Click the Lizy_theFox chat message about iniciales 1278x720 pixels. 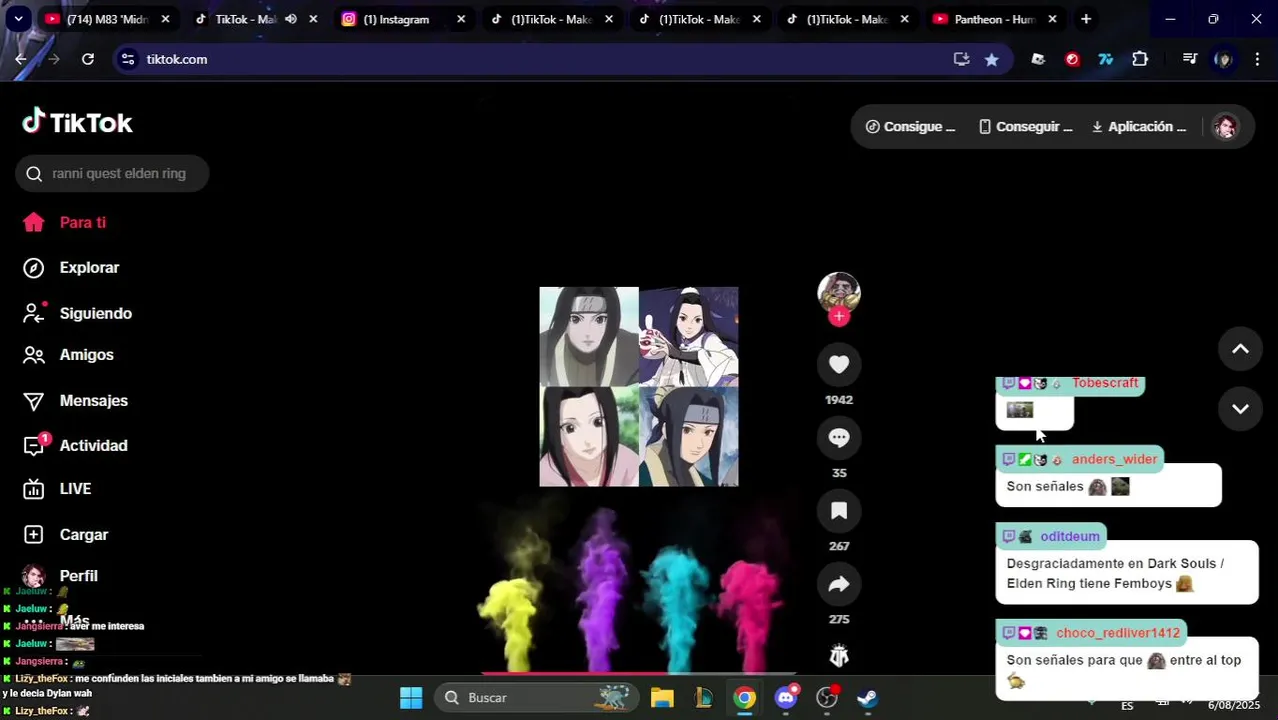pyautogui.click(x=178, y=685)
